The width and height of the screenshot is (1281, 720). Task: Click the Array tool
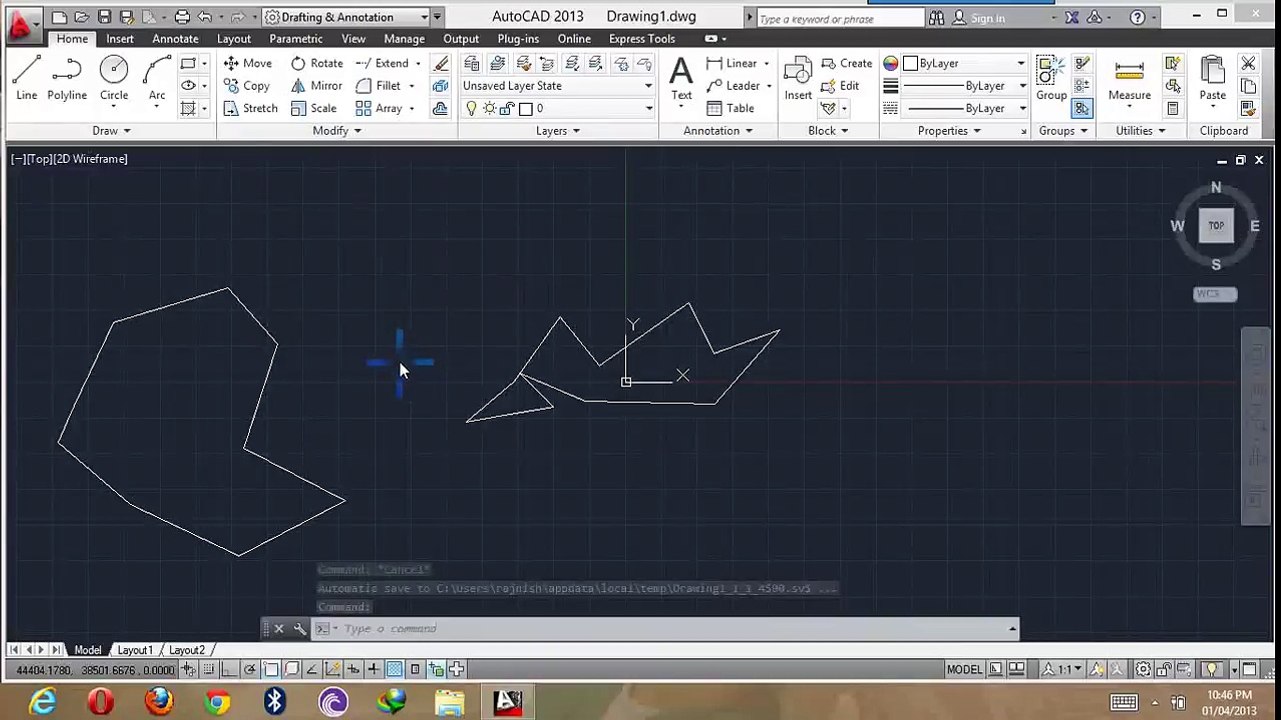(379, 108)
